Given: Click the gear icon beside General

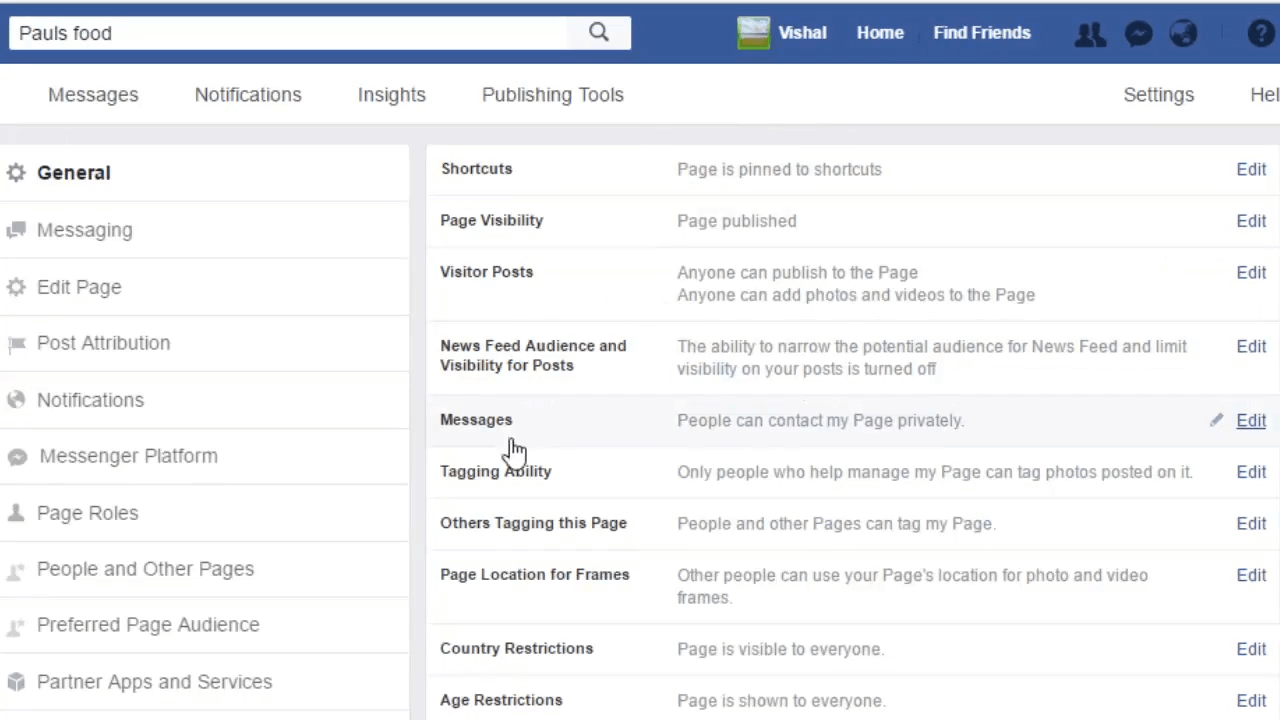Looking at the screenshot, I should click(x=16, y=173).
